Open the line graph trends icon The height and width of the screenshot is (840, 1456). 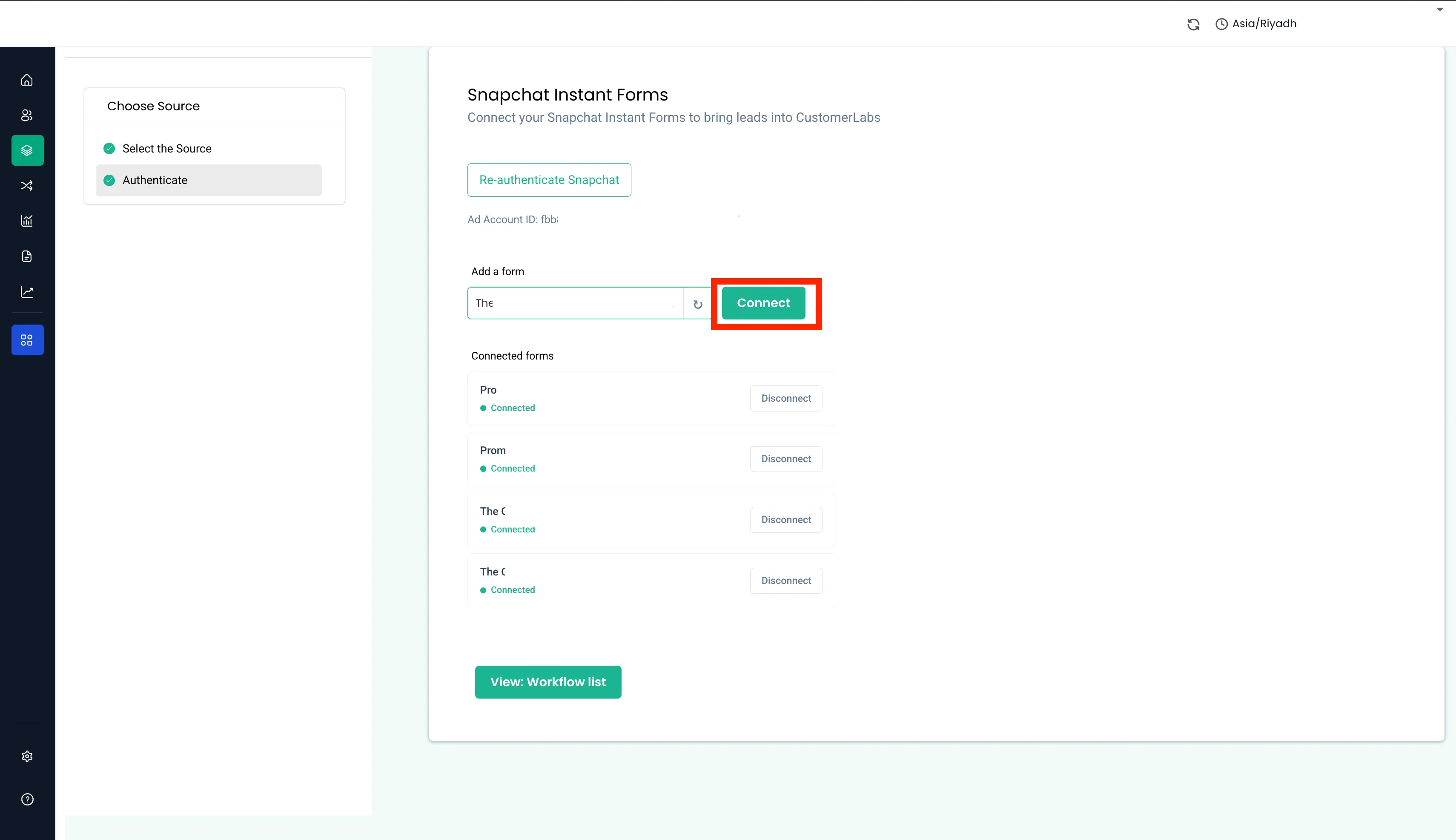[27, 292]
